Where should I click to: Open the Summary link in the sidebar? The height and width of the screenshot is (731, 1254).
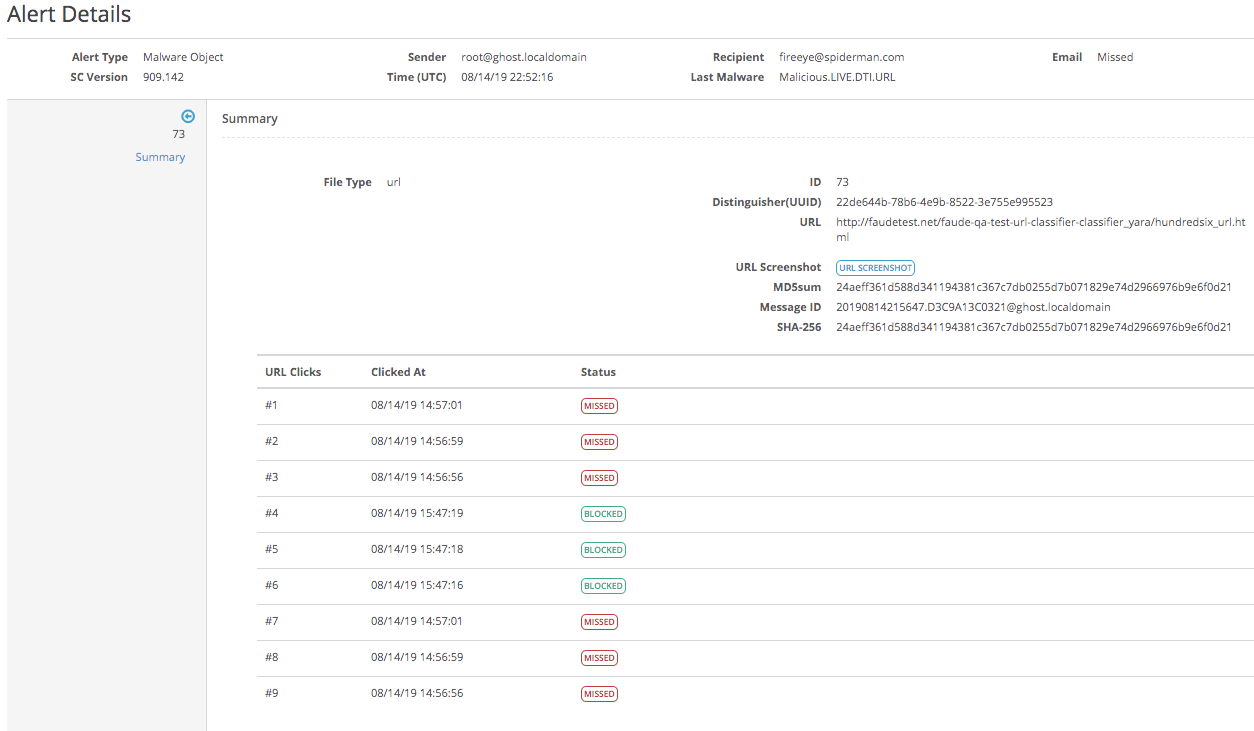pos(160,157)
